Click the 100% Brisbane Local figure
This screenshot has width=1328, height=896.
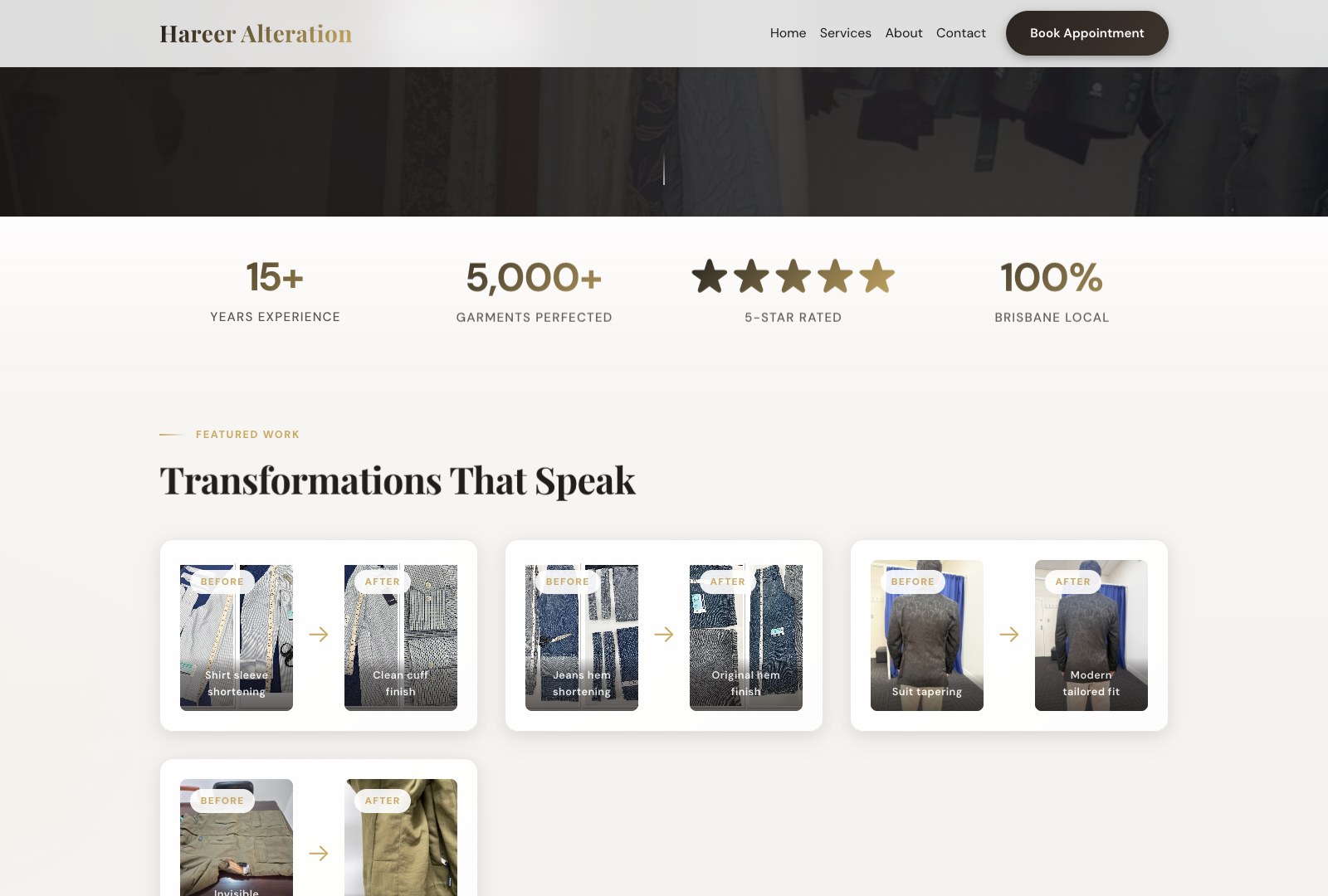pyautogui.click(x=1052, y=277)
